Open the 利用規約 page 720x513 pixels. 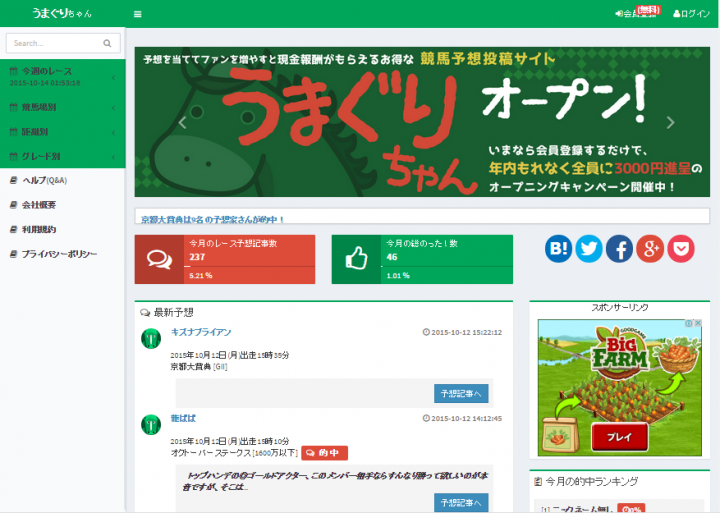62,229
